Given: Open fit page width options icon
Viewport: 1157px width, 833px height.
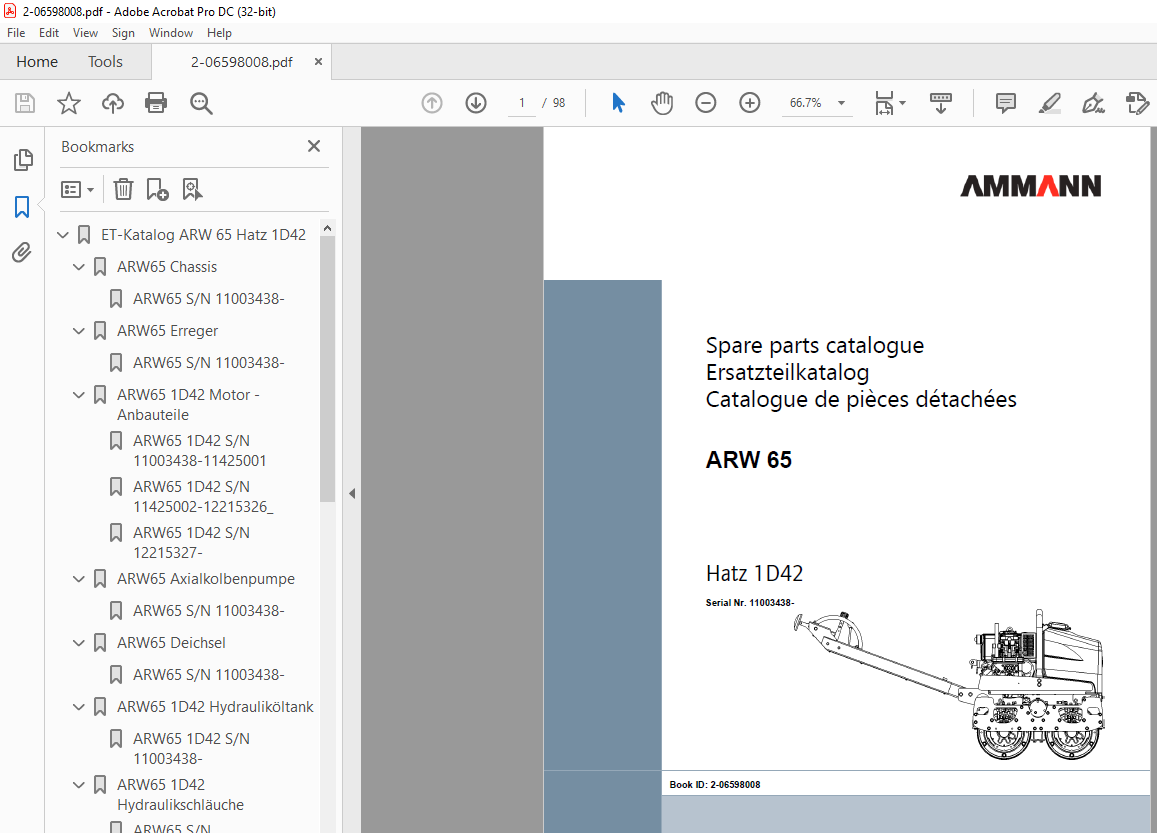Looking at the screenshot, I should coord(889,103).
